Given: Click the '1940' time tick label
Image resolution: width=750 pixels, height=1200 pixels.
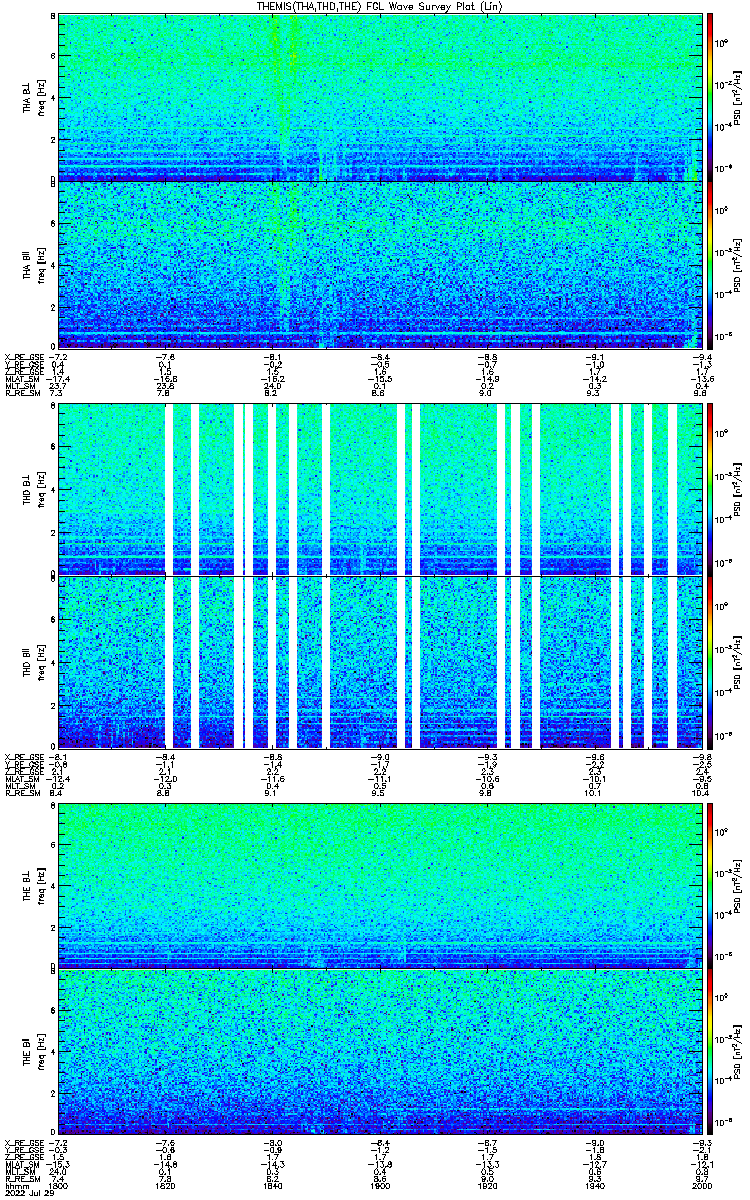Looking at the screenshot, I should (x=594, y=1184).
